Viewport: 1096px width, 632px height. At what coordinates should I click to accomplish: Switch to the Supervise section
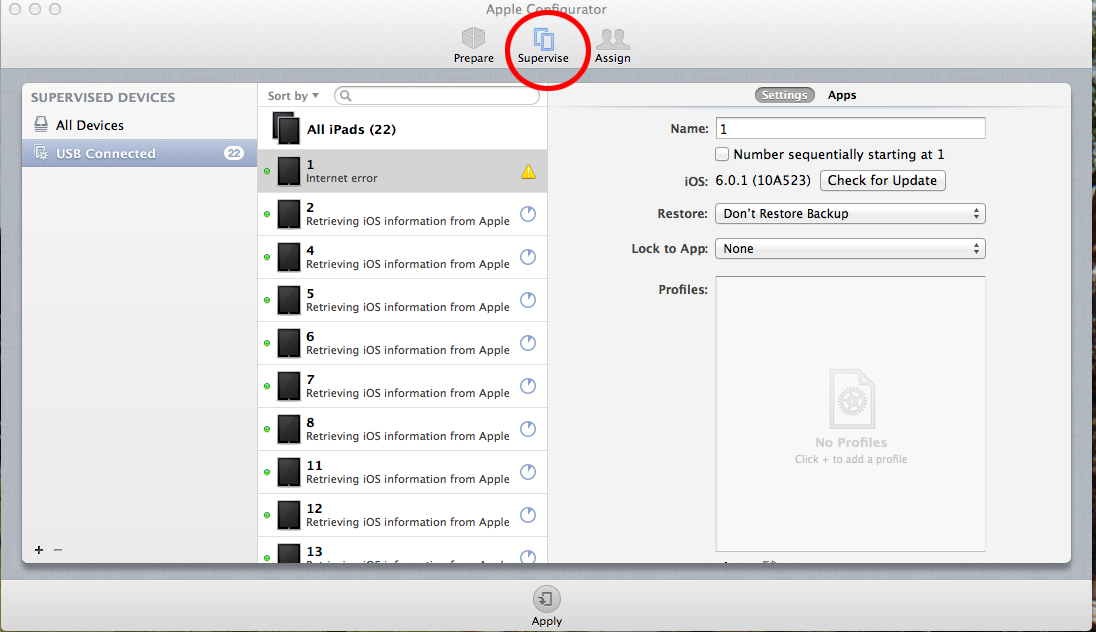(x=543, y=45)
